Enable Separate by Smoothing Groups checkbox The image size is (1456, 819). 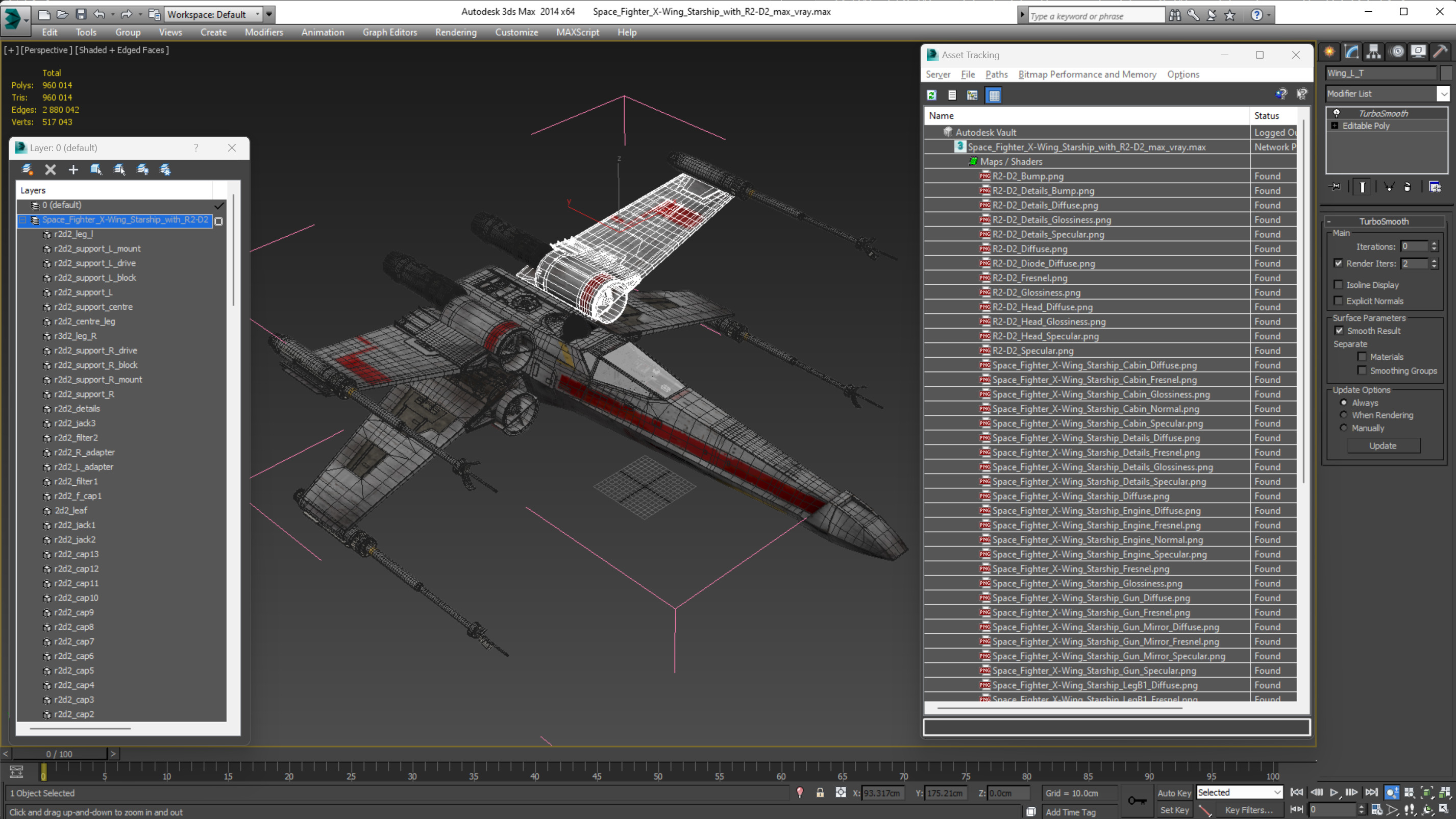1362,371
